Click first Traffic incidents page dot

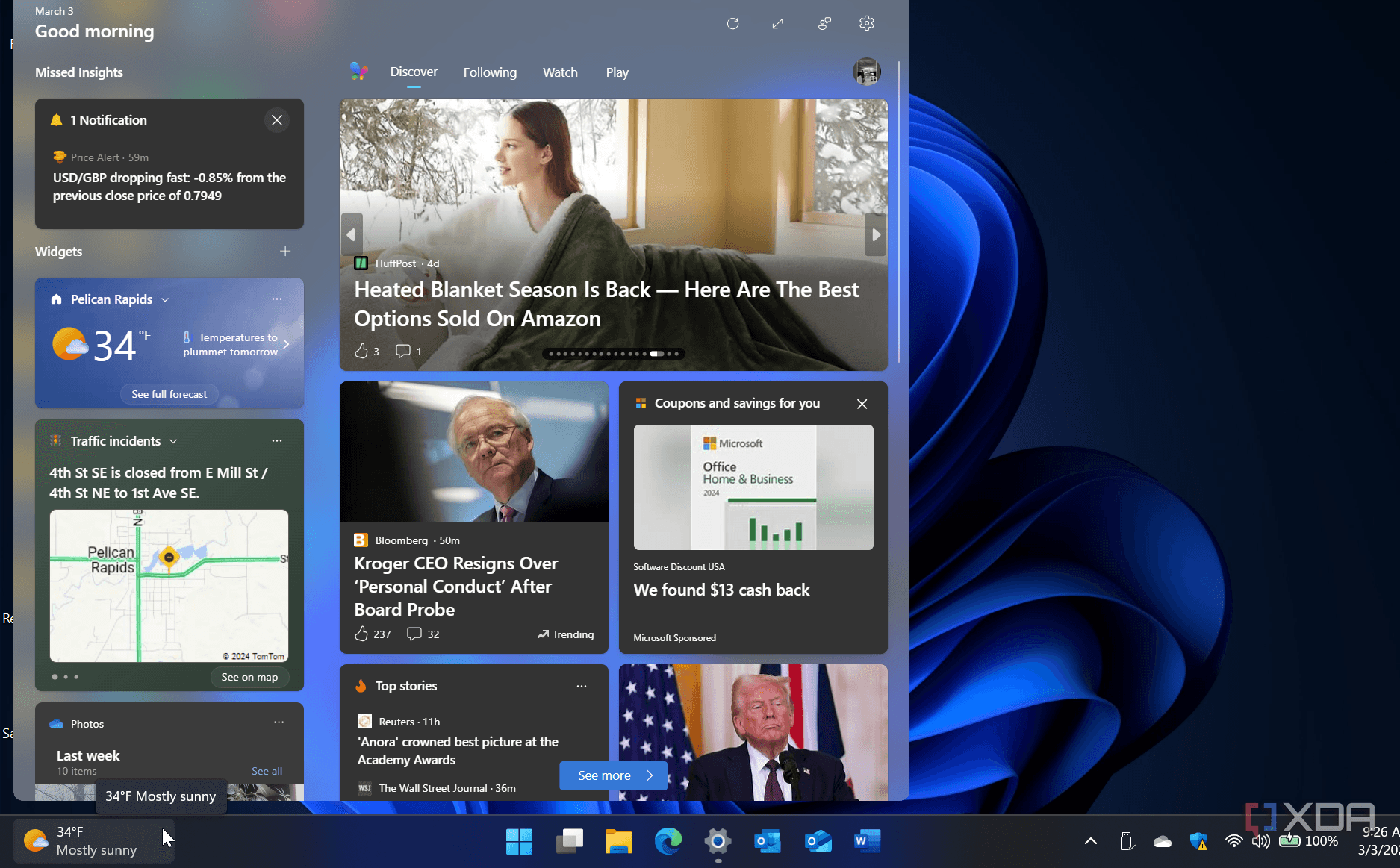point(55,677)
